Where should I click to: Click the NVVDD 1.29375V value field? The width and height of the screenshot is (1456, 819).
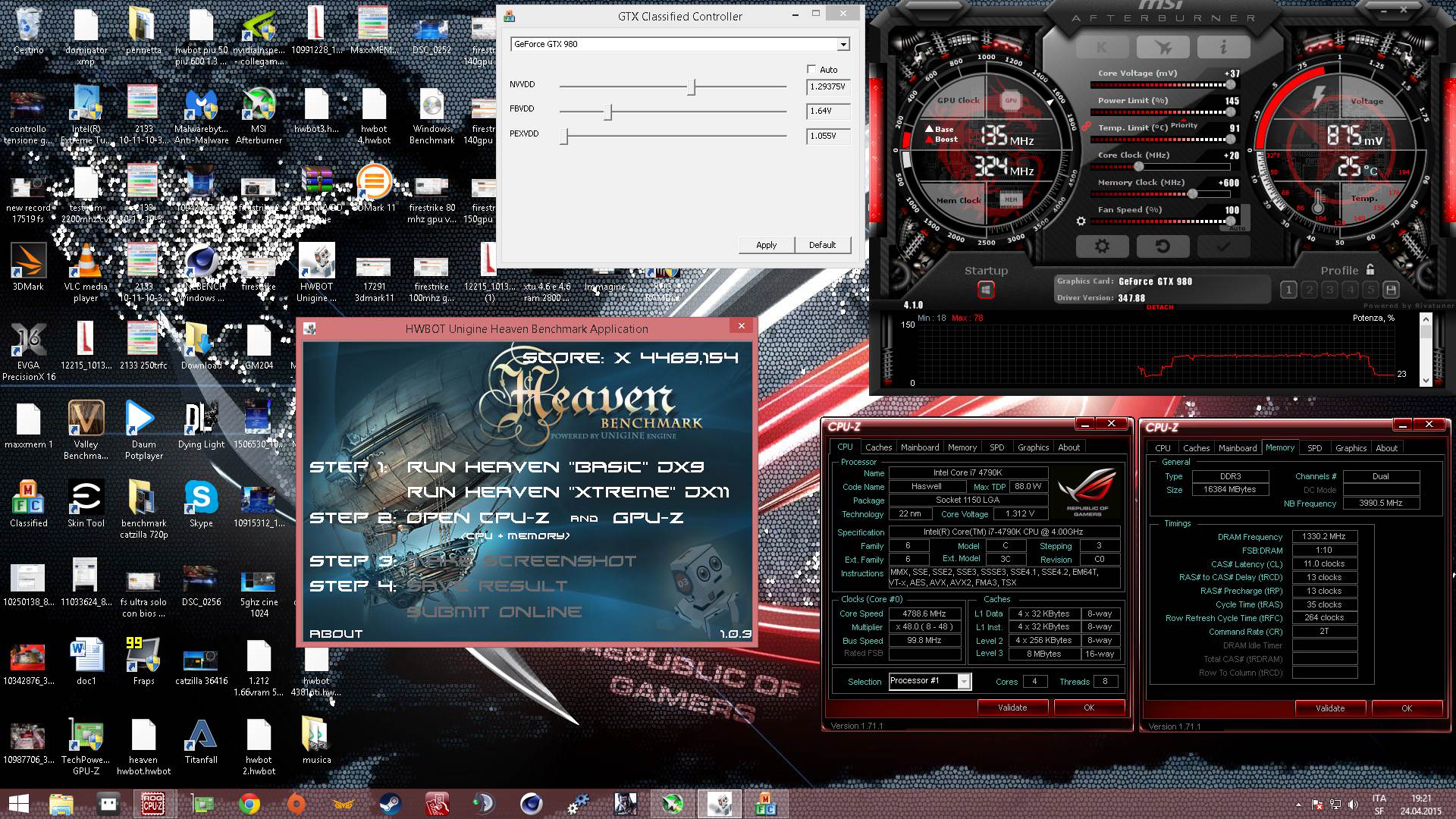tap(828, 86)
